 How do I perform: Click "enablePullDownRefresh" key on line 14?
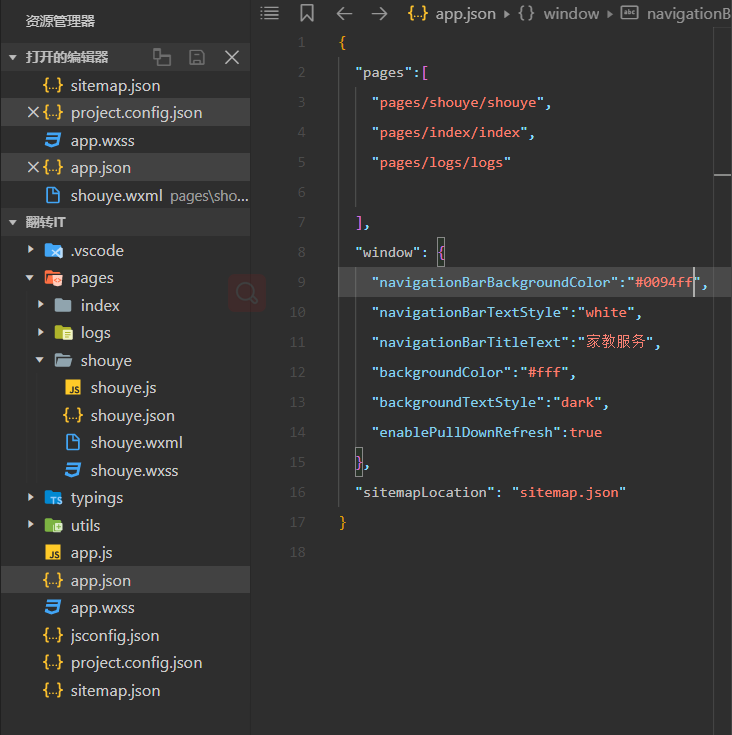pos(466,432)
